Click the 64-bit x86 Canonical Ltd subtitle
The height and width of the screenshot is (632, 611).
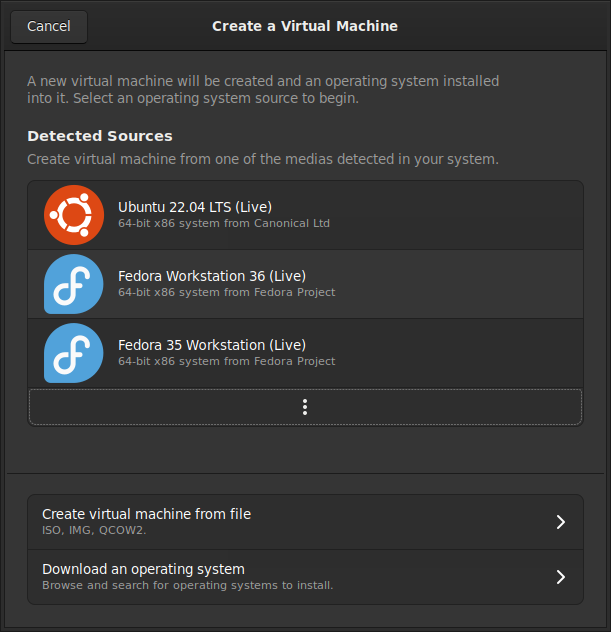click(224, 223)
